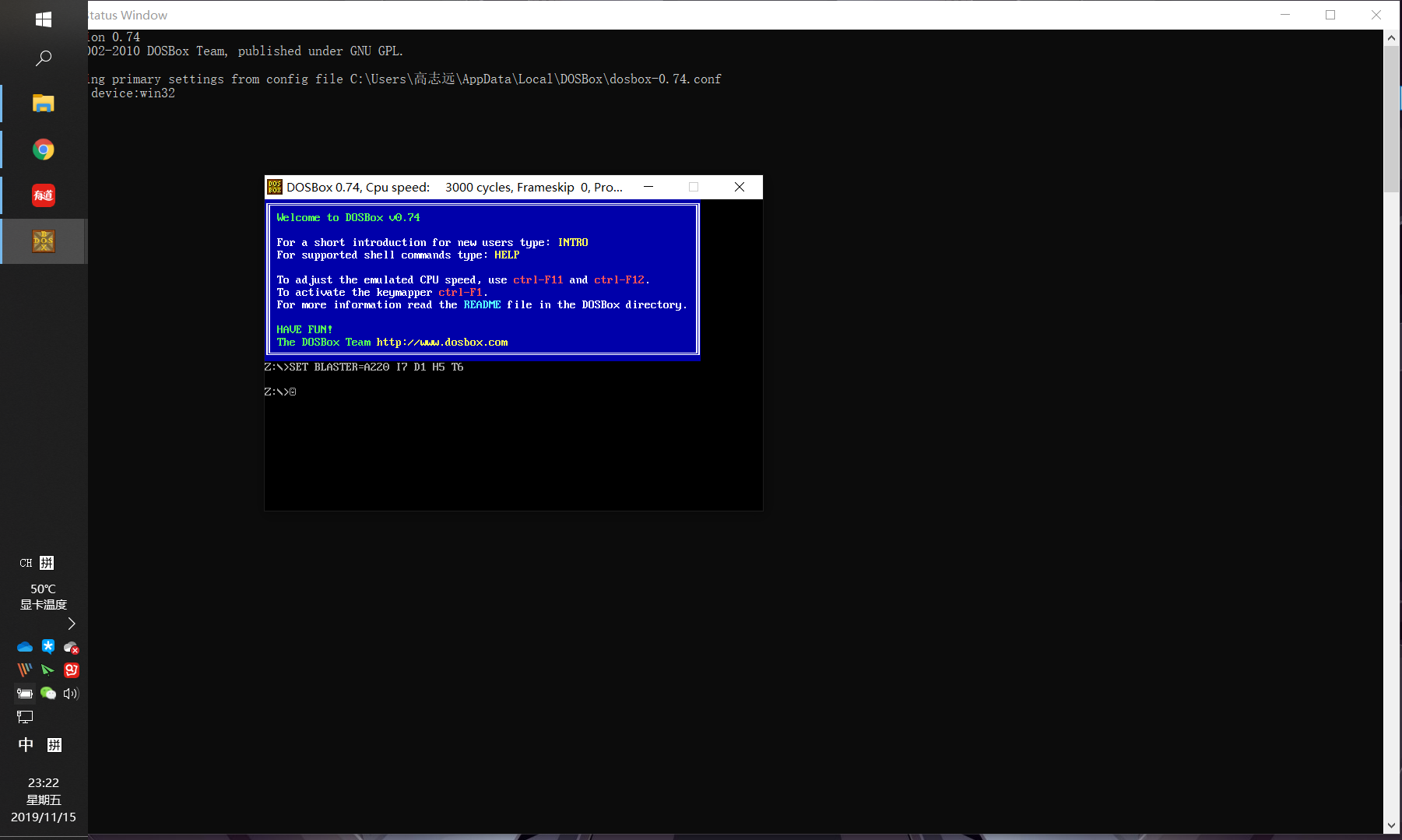Screen dimensions: 1402x840
Task: Open the Youdao app in the taskbar
Action: tap(44, 195)
